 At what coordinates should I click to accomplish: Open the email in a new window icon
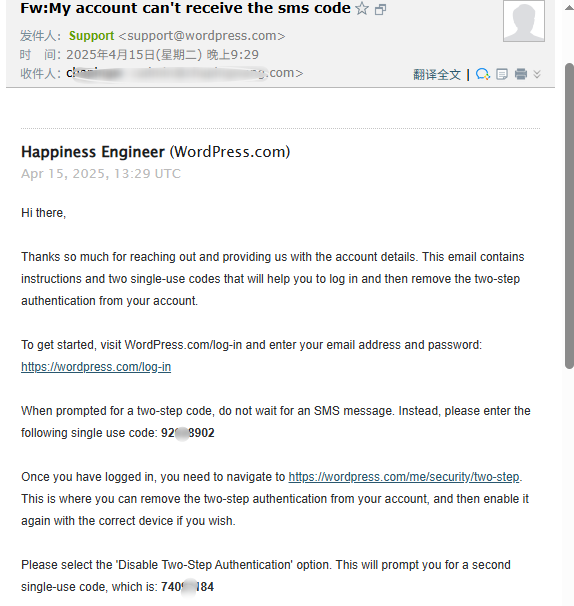click(381, 9)
